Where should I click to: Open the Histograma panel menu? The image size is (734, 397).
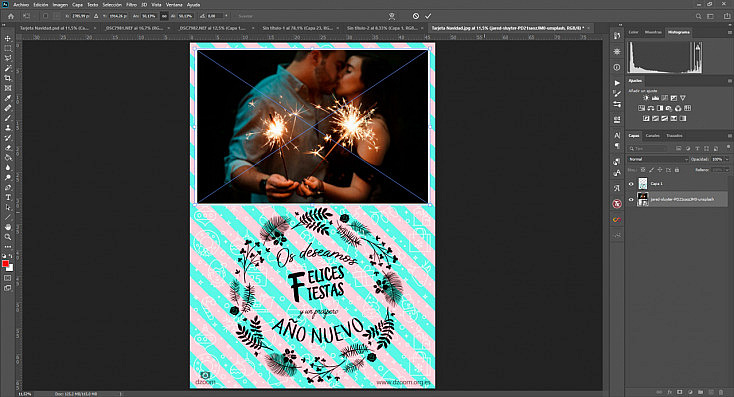point(729,32)
